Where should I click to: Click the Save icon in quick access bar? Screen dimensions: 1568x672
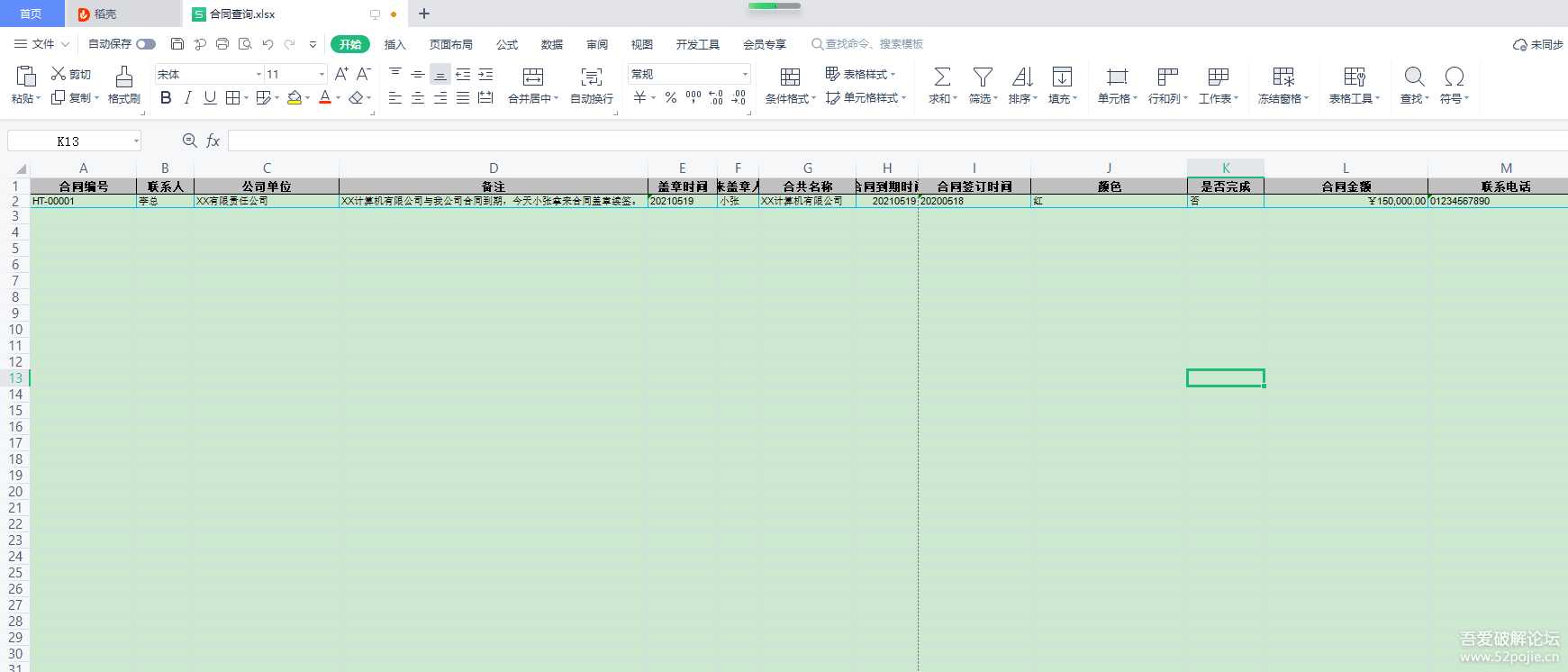(x=177, y=44)
